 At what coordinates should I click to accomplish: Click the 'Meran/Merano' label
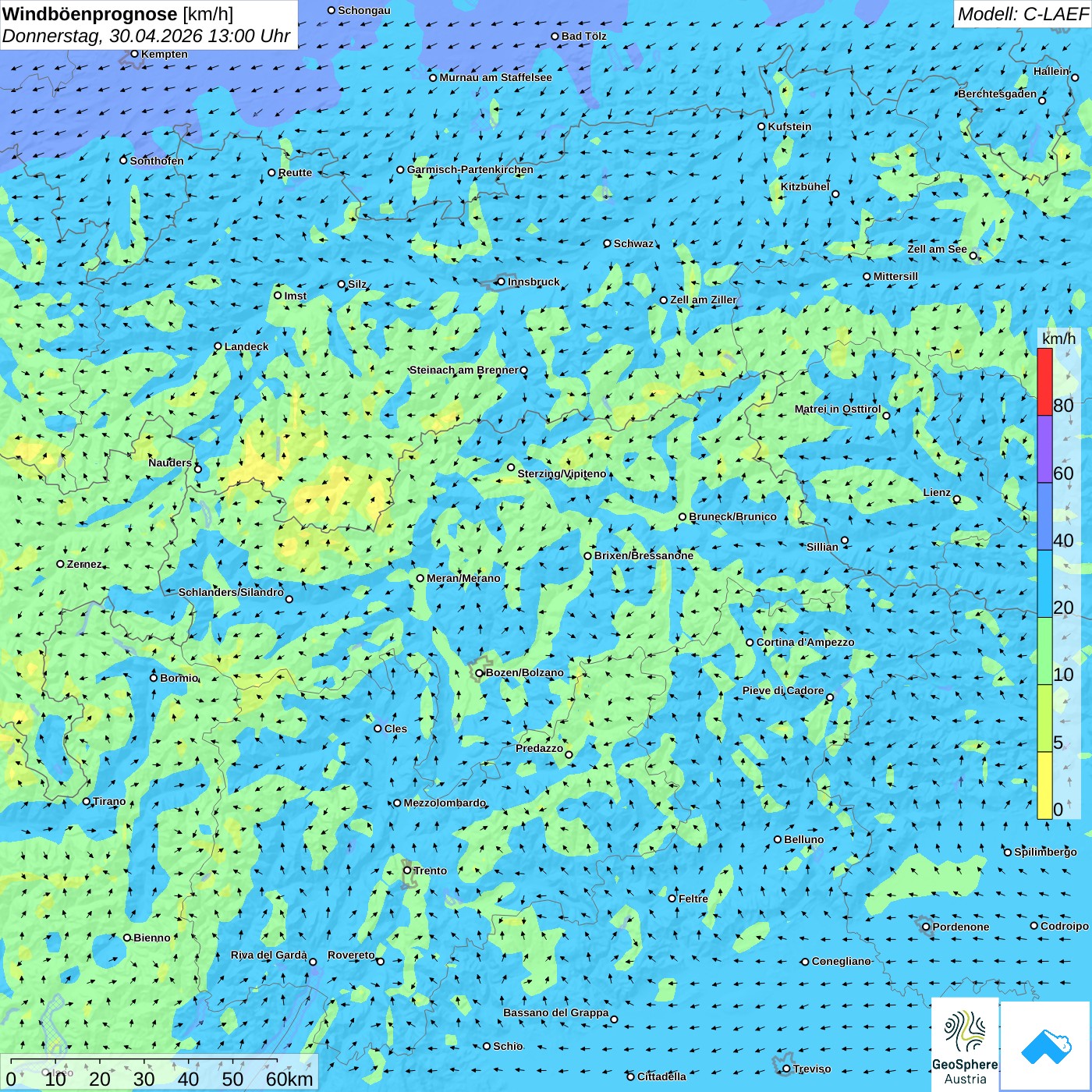[463, 578]
